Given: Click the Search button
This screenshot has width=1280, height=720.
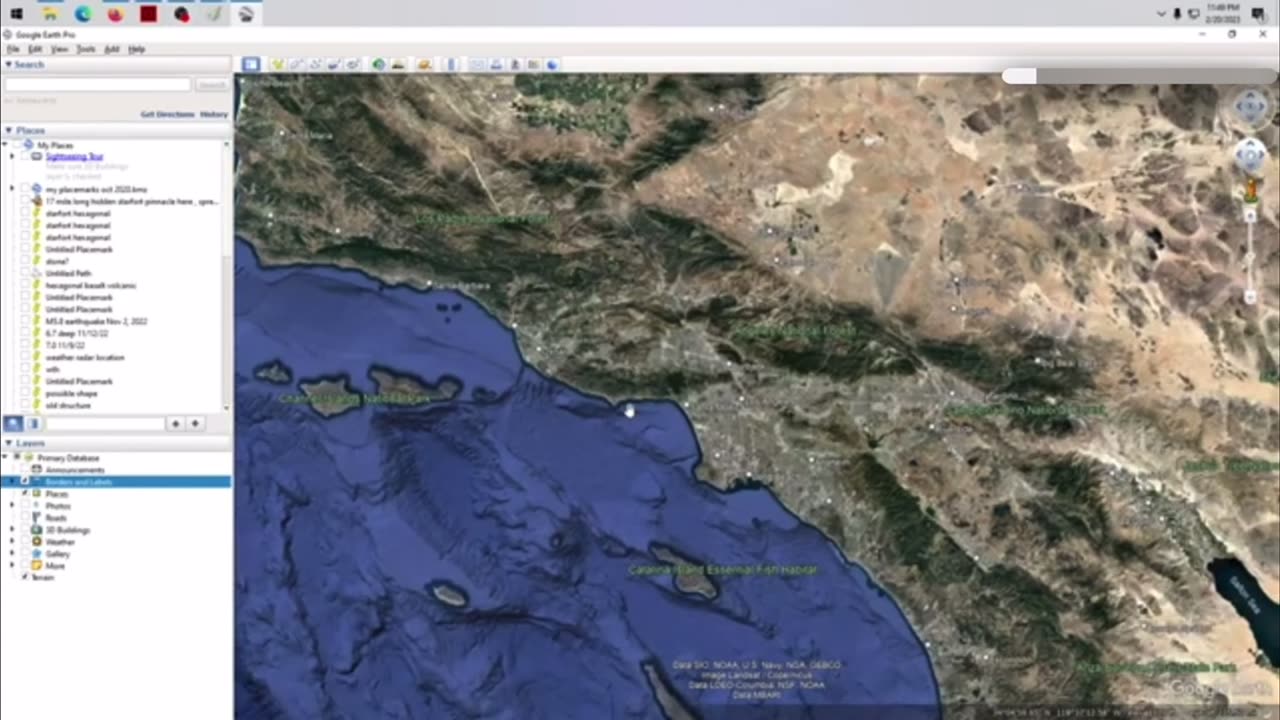Looking at the screenshot, I should (212, 85).
